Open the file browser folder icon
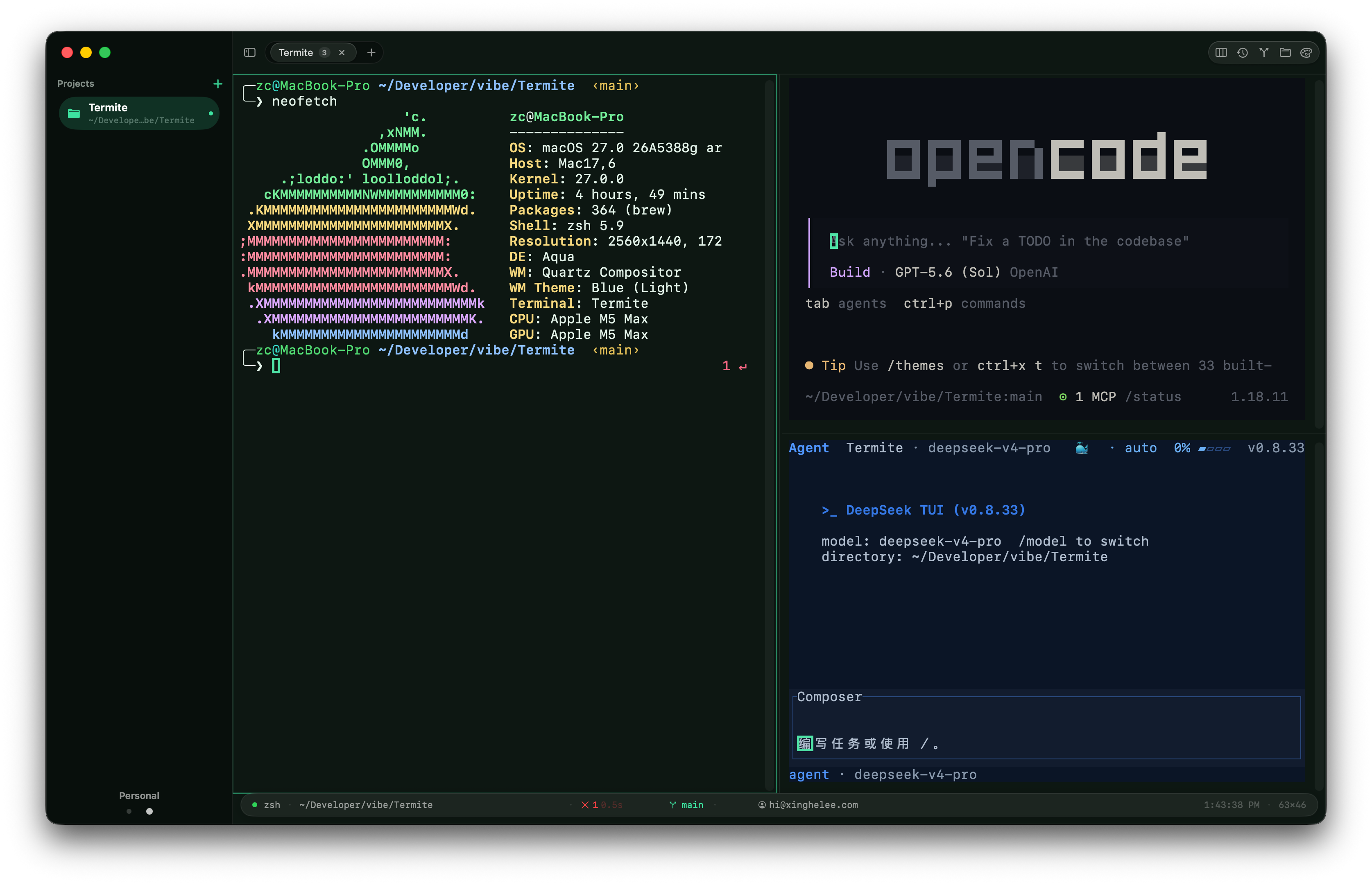 (1285, 52)
